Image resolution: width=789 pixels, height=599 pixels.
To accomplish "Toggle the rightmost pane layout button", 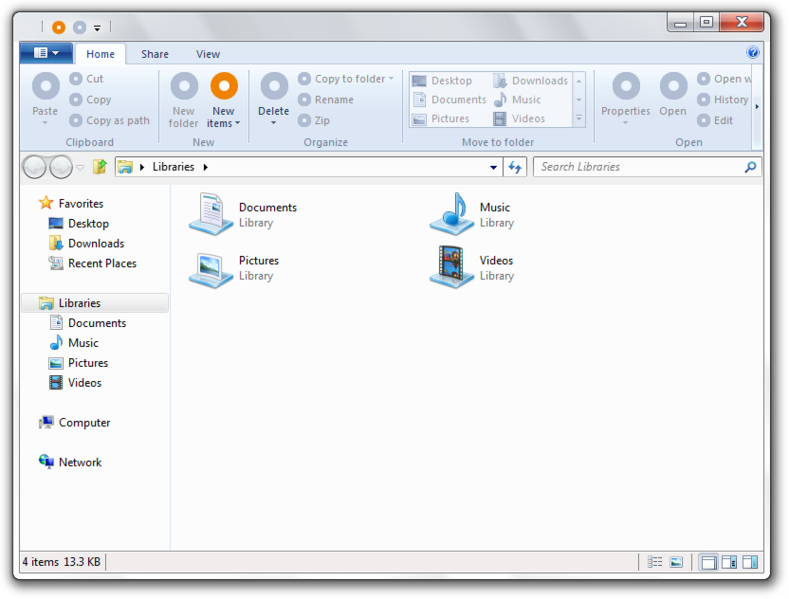I will click(x=750, y=563).
